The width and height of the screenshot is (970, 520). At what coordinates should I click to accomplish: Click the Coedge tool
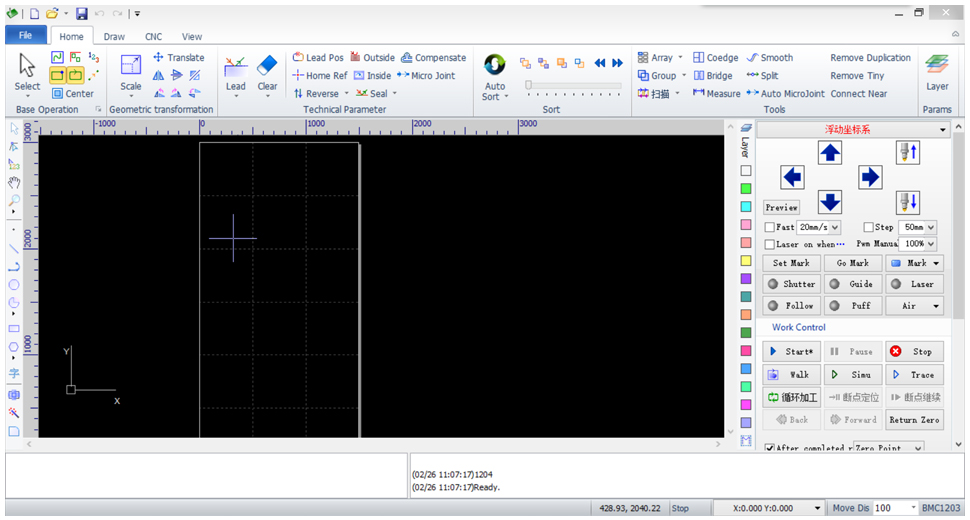tap(715, 58)
